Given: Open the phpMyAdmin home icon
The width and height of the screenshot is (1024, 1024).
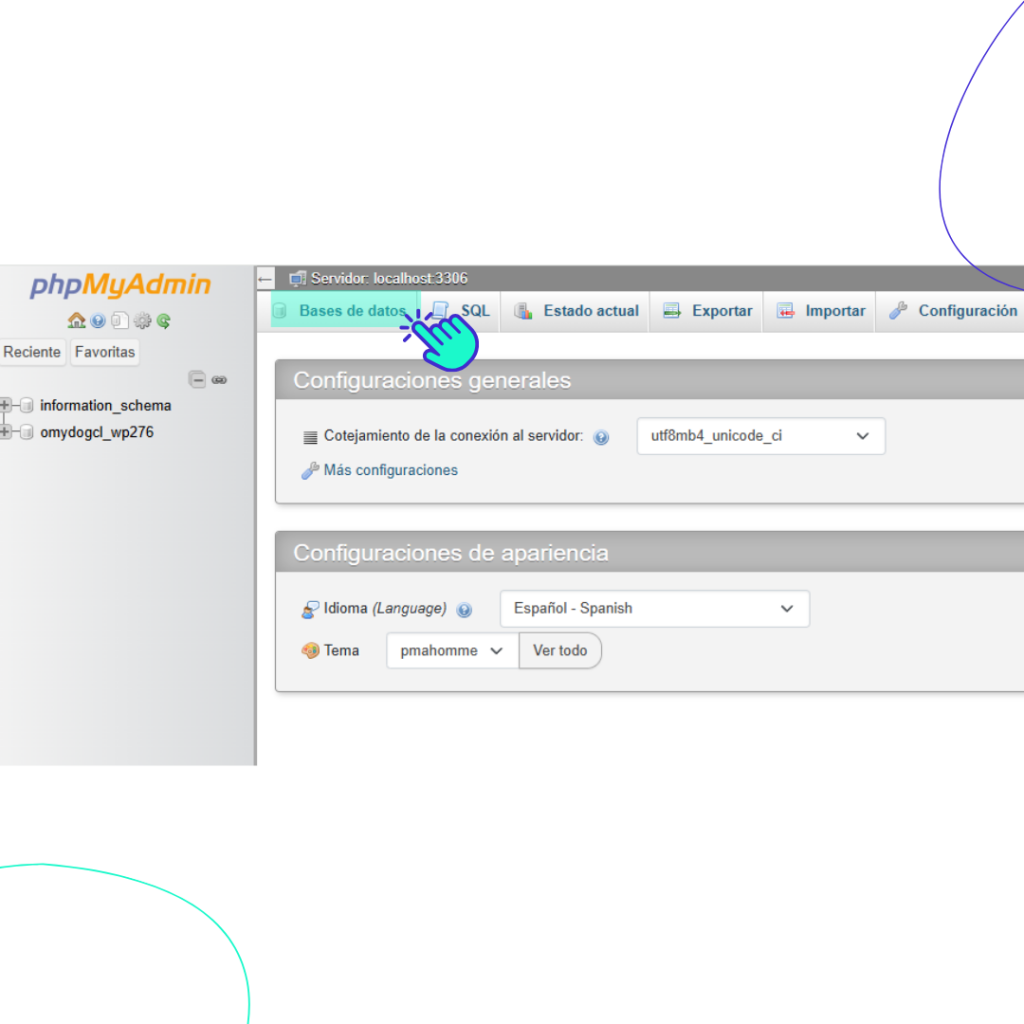Looking at the screenshot, I should pyautogui.click(x=76, y=321).
